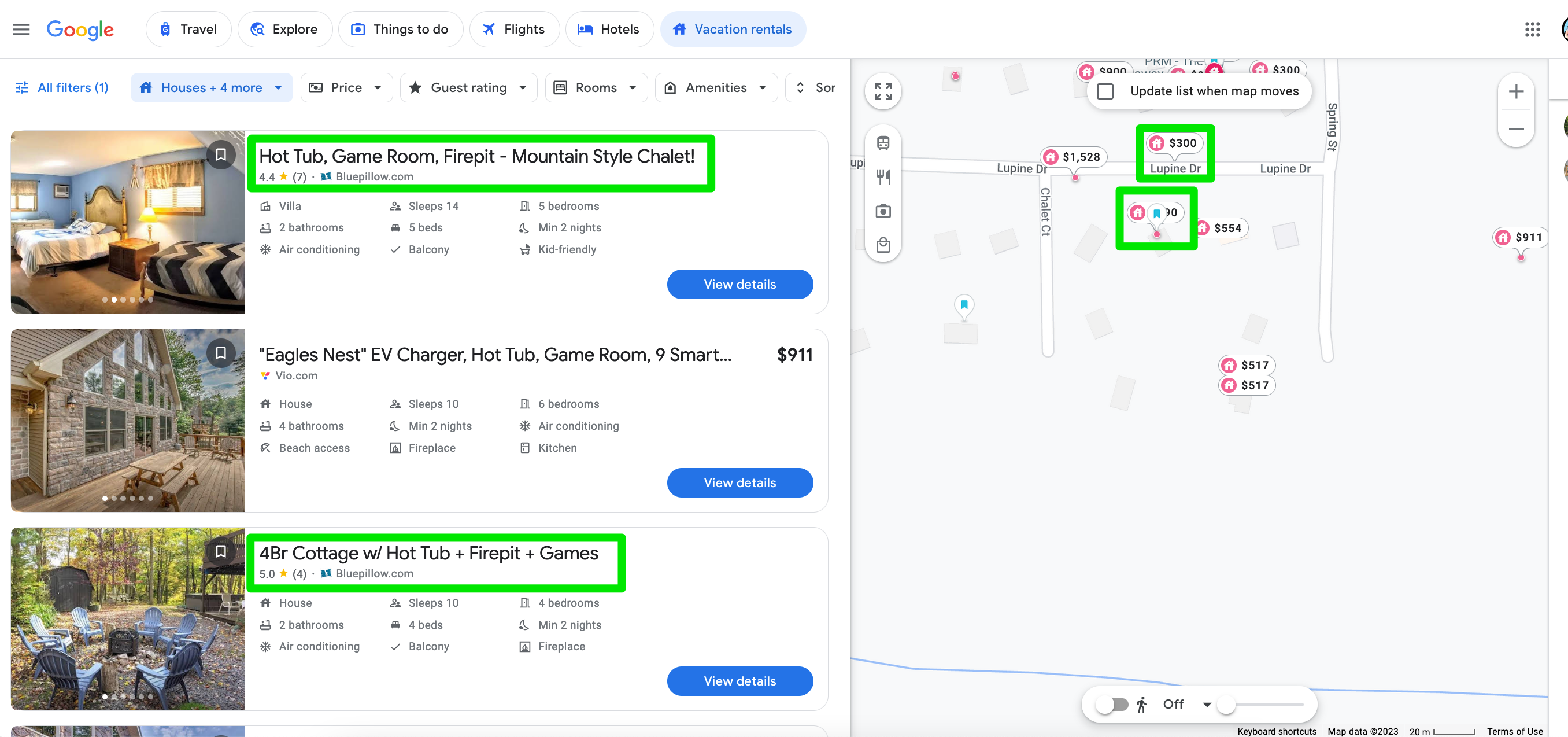Show transit stations on the map
Screen dimensions: 1568x737
coord(883,143)
